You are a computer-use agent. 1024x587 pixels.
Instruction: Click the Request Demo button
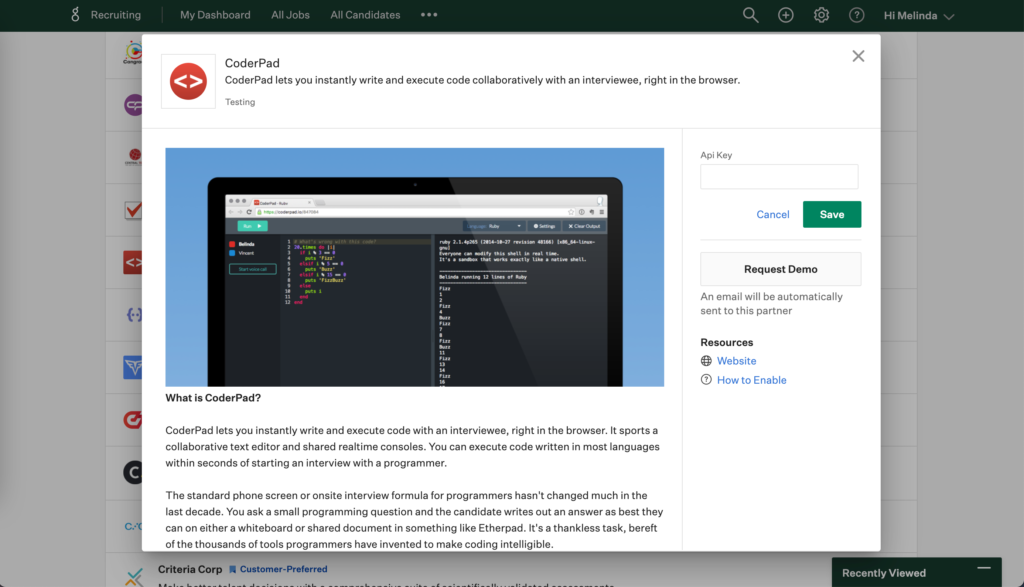780,269
